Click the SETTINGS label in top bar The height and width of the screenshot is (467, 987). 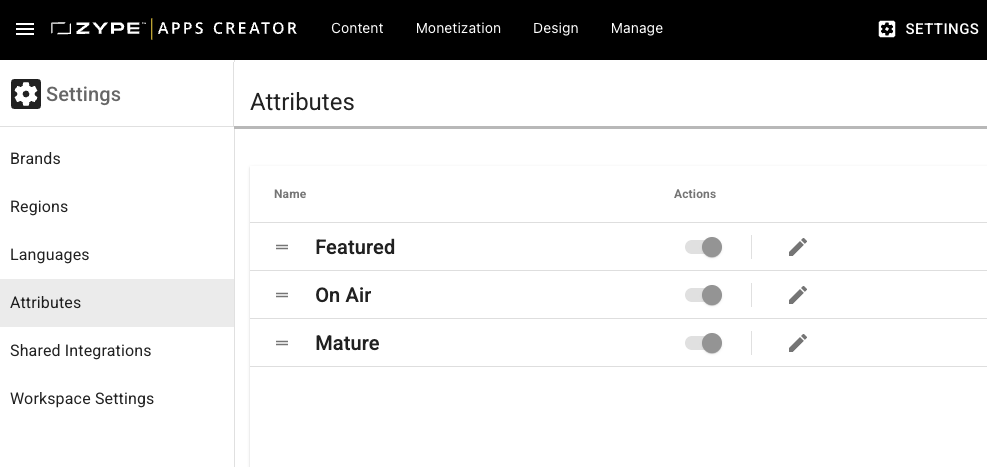point(942,29)
